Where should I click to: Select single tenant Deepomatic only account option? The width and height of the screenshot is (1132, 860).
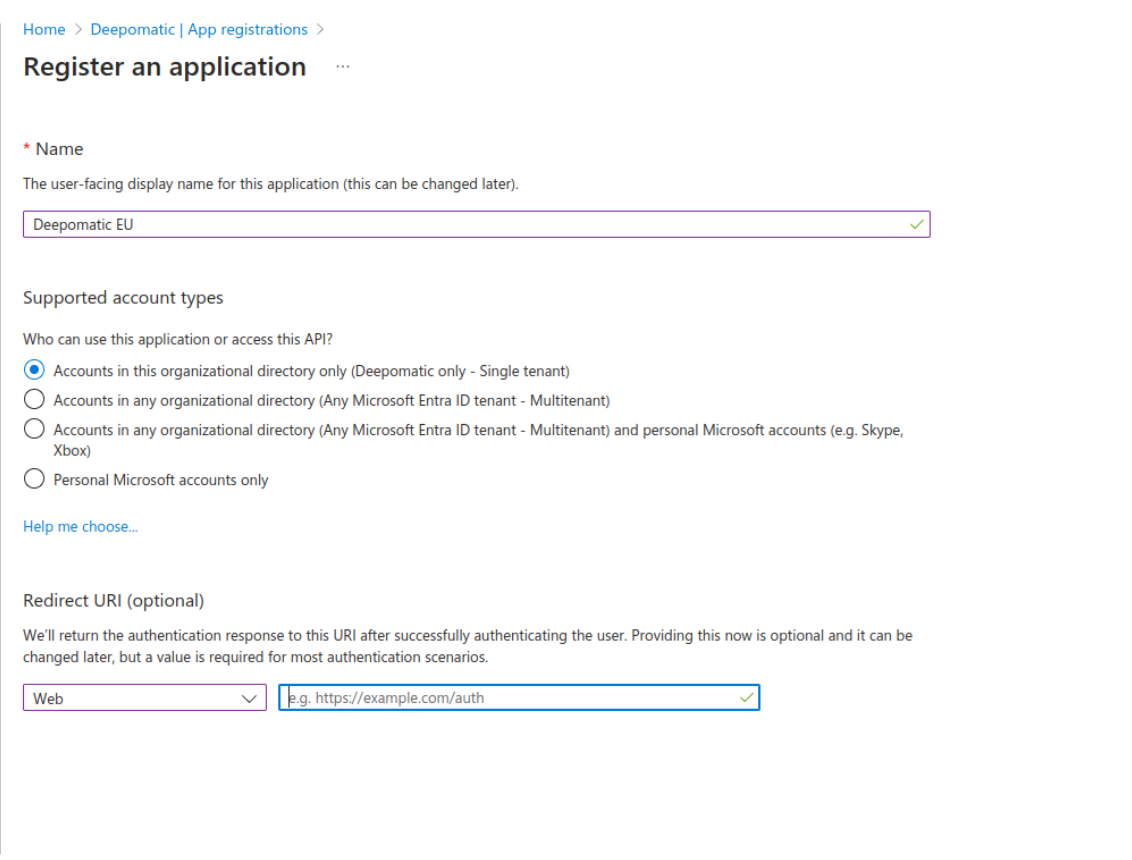point(35,371)
